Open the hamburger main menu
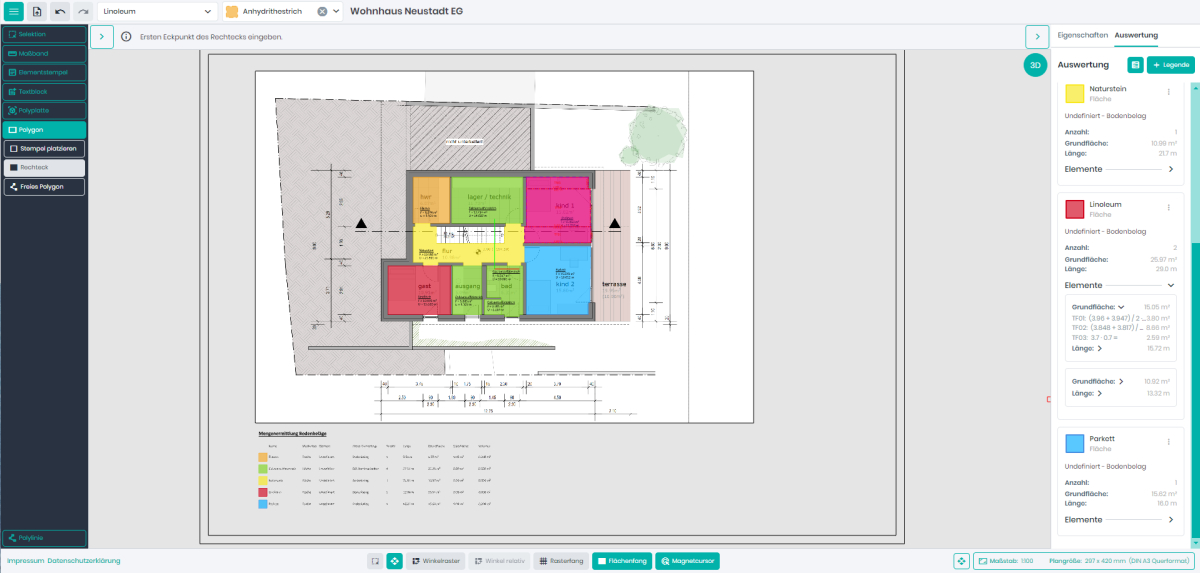 pyautogui.click(x=14, y=11)
